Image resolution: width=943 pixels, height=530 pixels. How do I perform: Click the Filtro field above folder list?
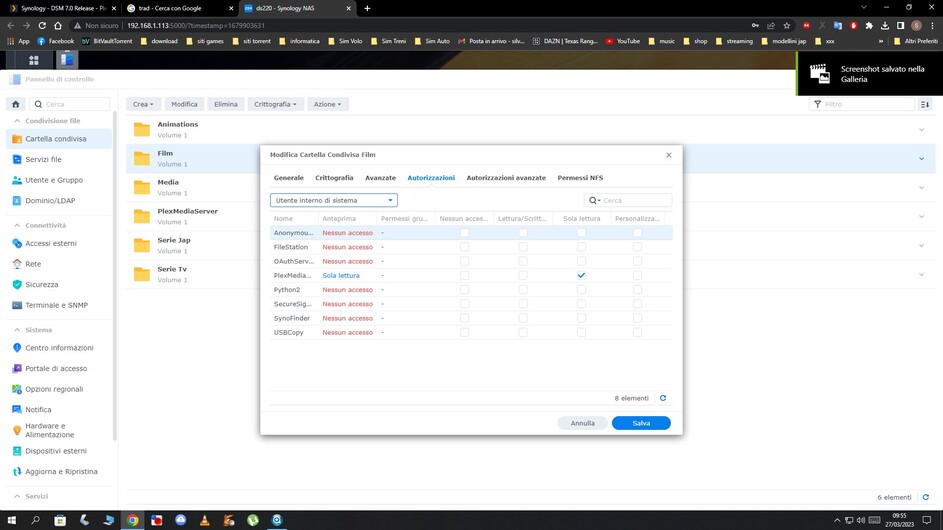click(x=862, y=104)
